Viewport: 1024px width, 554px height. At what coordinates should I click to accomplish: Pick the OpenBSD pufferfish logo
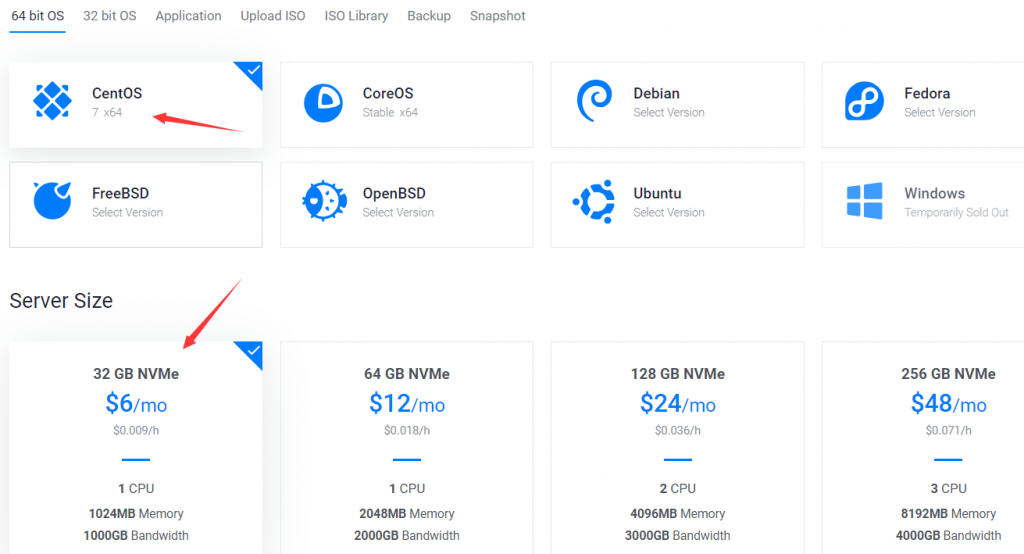coord(324,201)
